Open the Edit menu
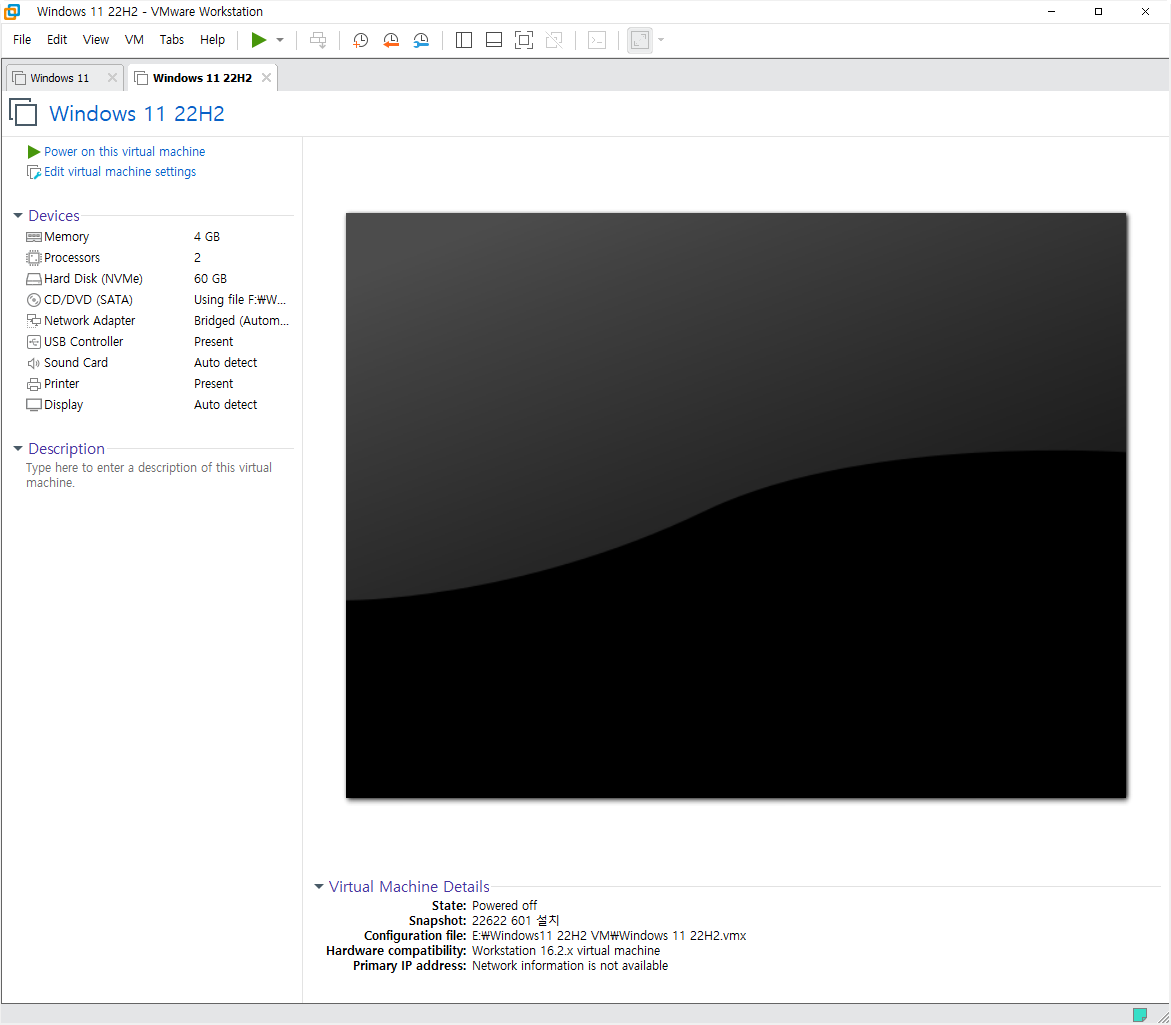This screenshot has height=1025, width=1171. click(x=57, y=40)
